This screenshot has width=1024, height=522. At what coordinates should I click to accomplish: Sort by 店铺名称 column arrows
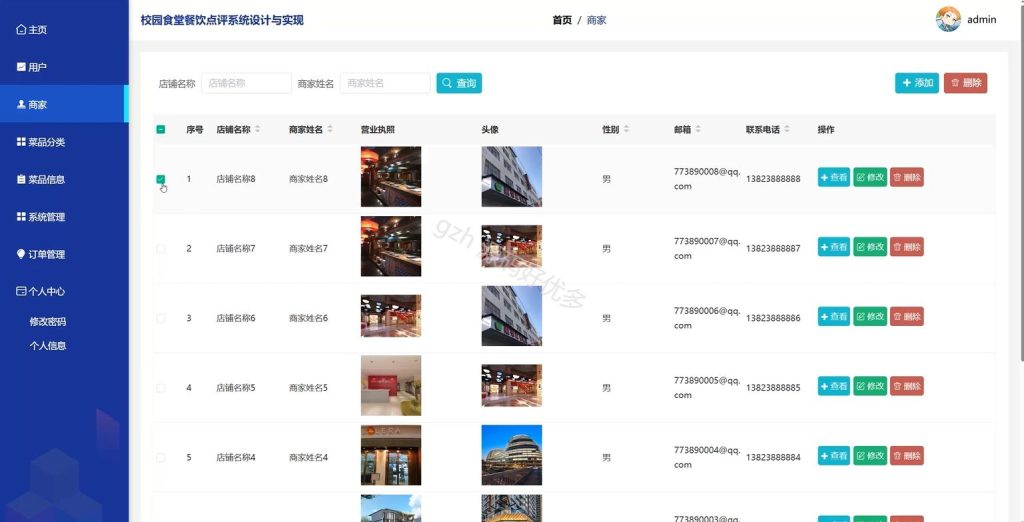click(257, 129)
